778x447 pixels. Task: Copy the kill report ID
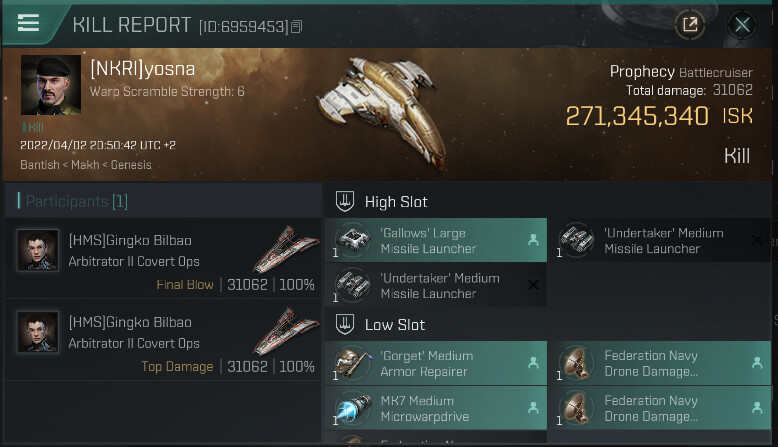click(x=296, y=26)
